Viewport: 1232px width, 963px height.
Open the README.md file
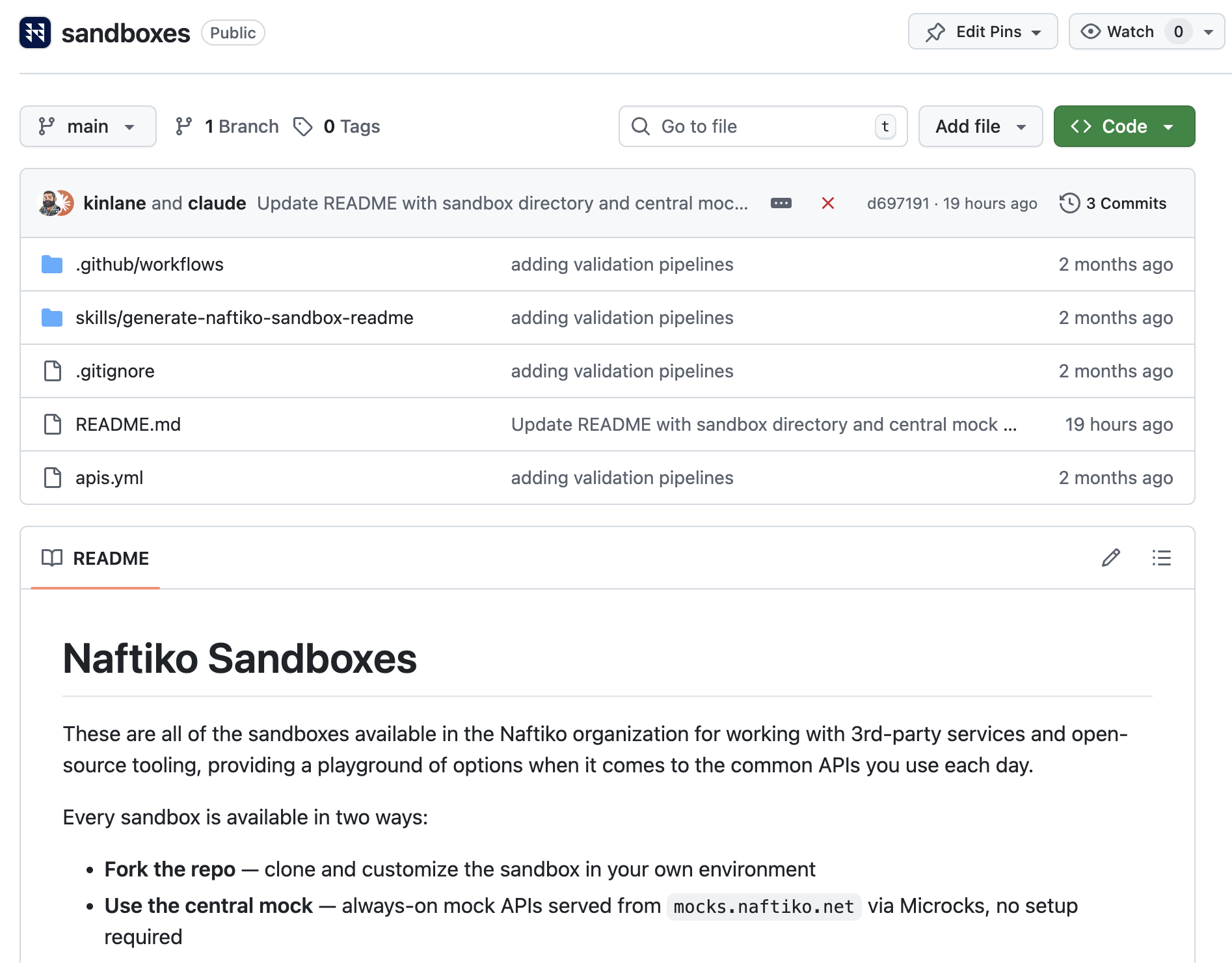[128, 424]
